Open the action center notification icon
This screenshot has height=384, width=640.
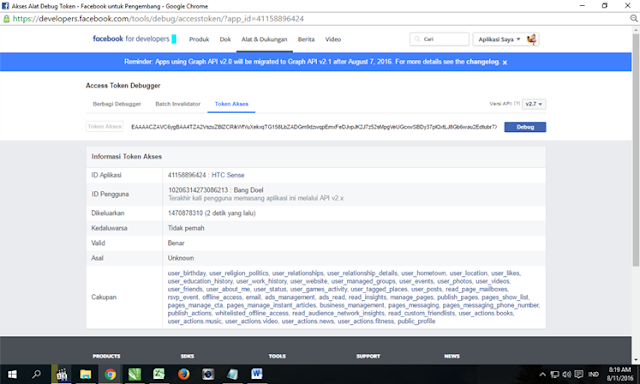[x=579, y=375]
